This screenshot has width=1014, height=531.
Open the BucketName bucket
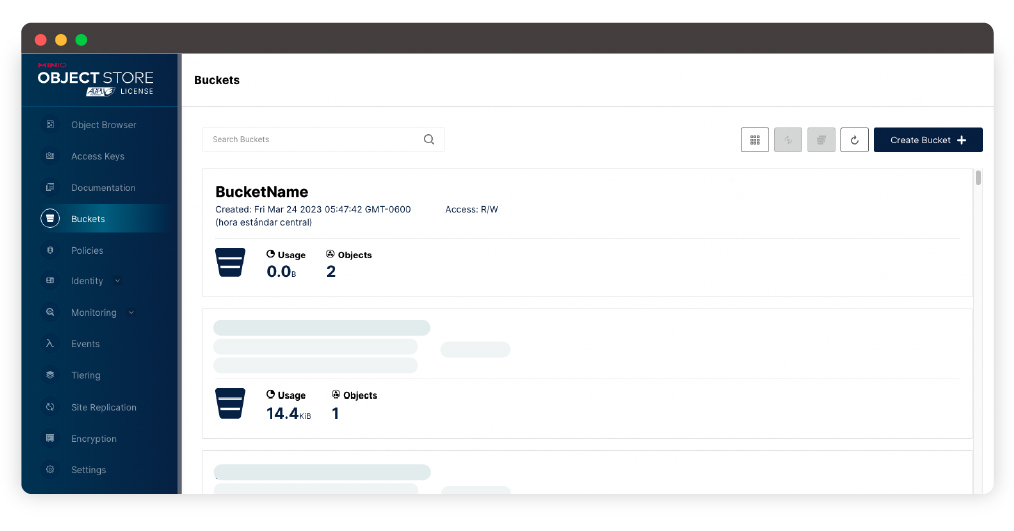coord(262,192)
